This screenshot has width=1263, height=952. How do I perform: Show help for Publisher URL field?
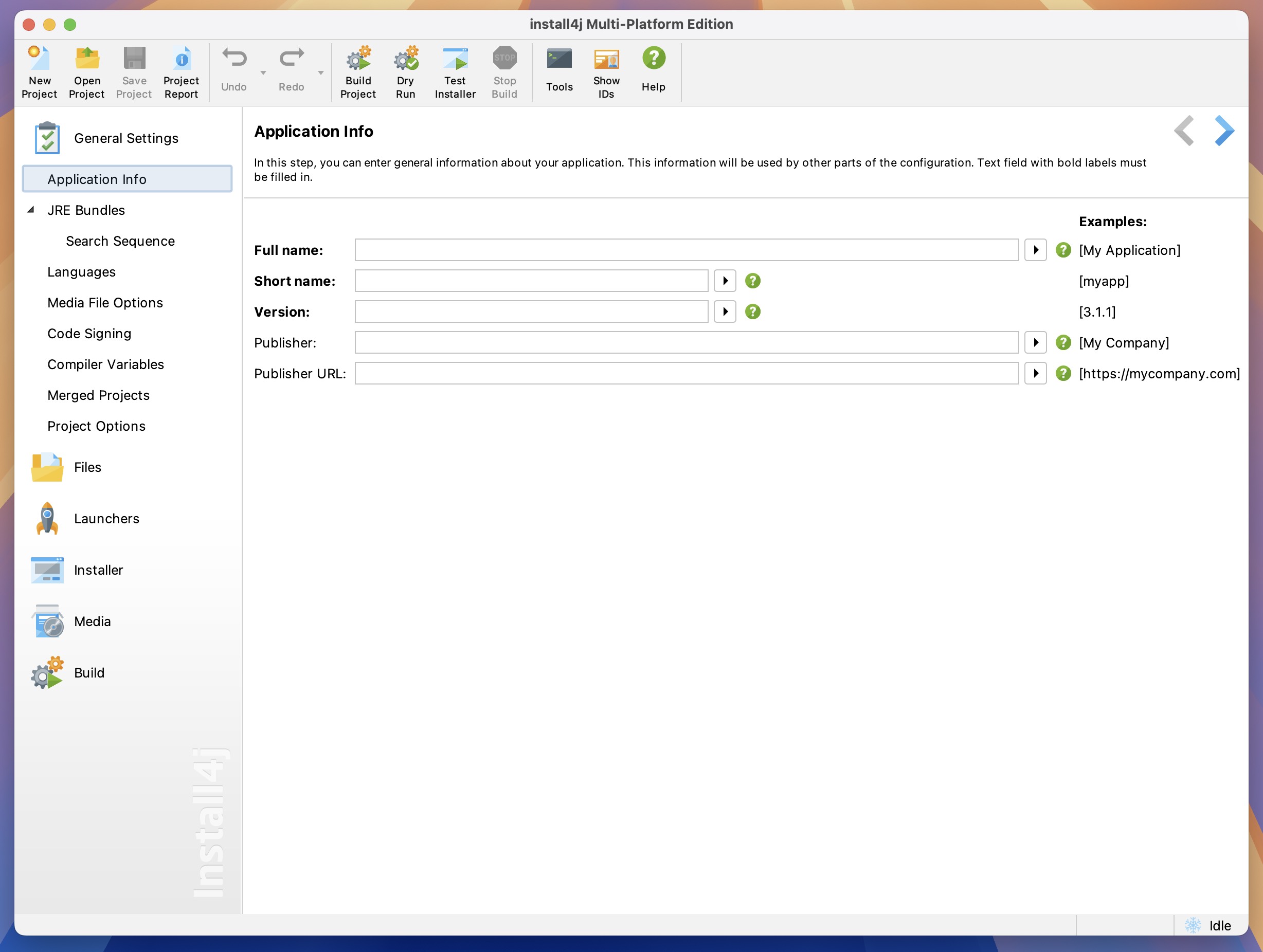click(x=1062, y=373)
